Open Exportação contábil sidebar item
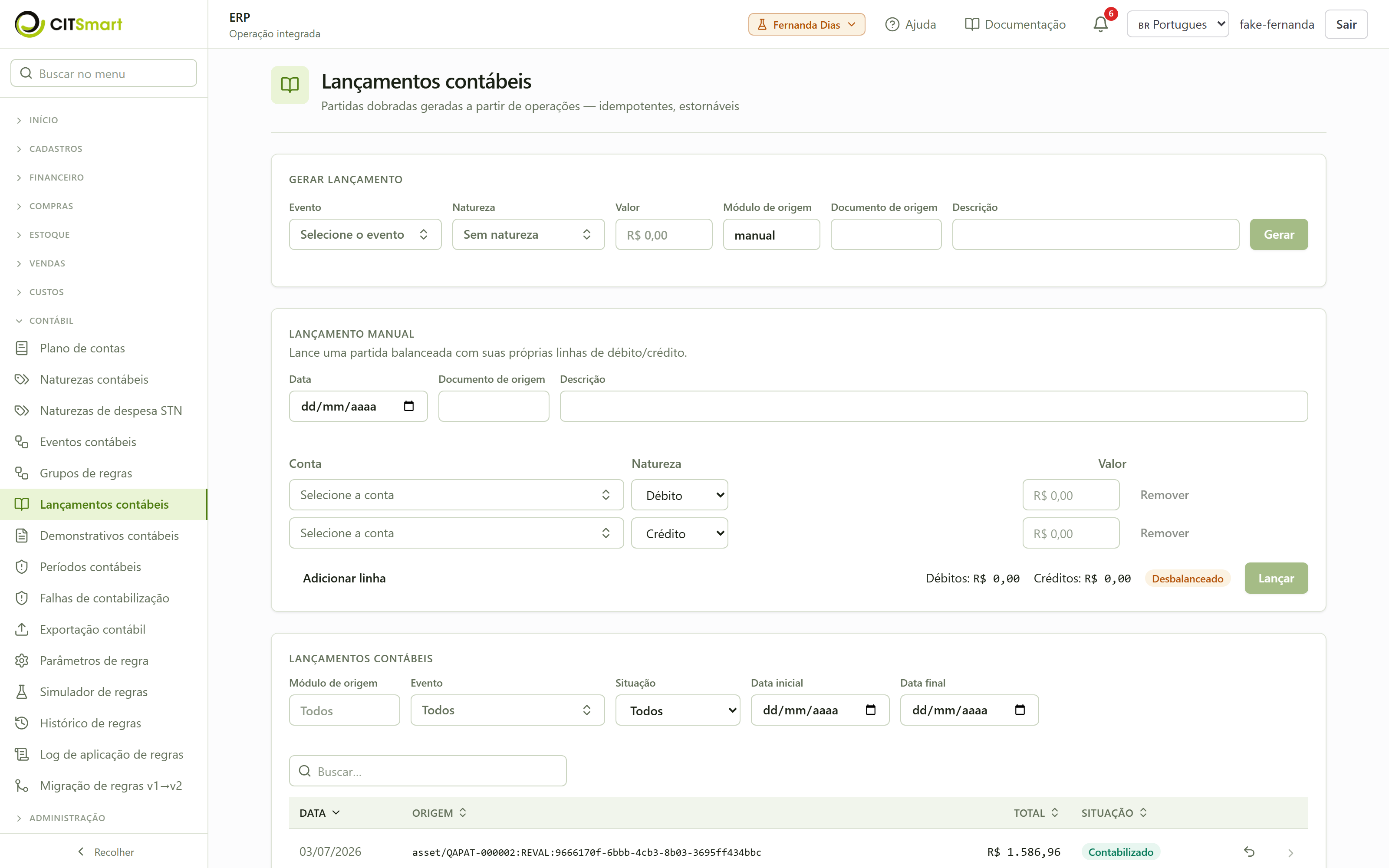This screenshot has width=1389, height=868. (x=104, y=629)
